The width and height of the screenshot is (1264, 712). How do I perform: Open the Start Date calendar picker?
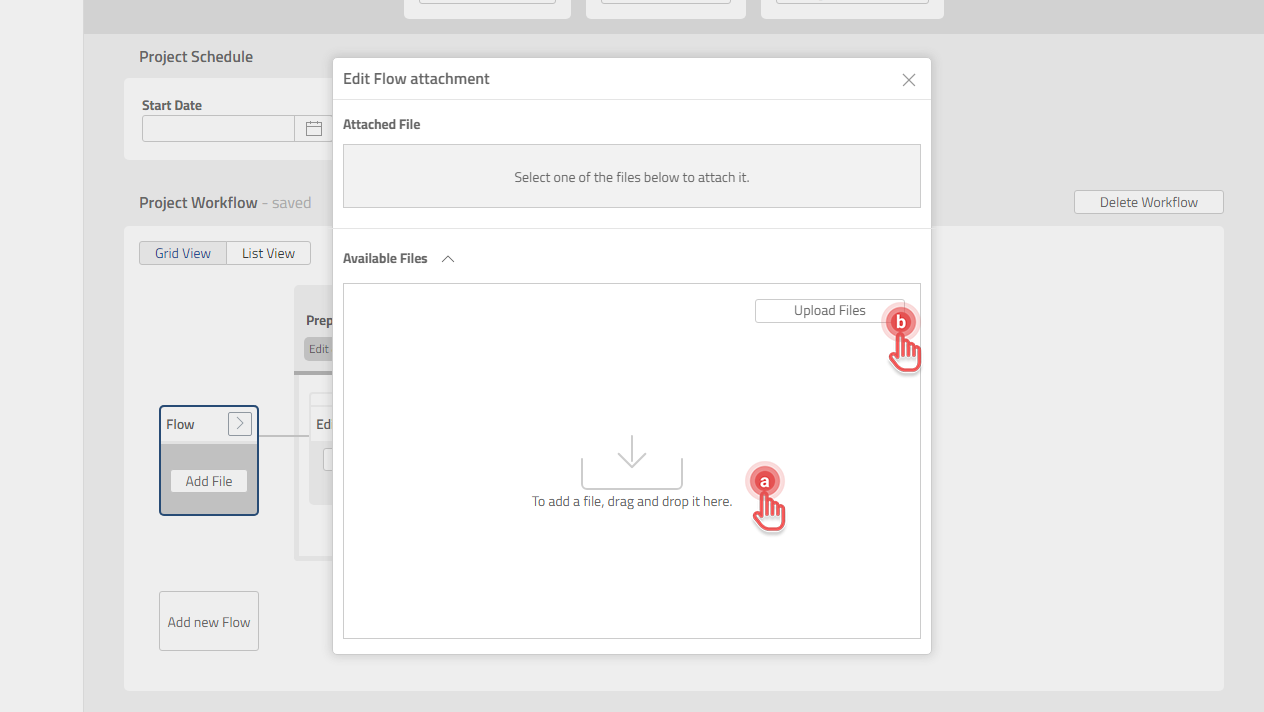pos(313,128)
